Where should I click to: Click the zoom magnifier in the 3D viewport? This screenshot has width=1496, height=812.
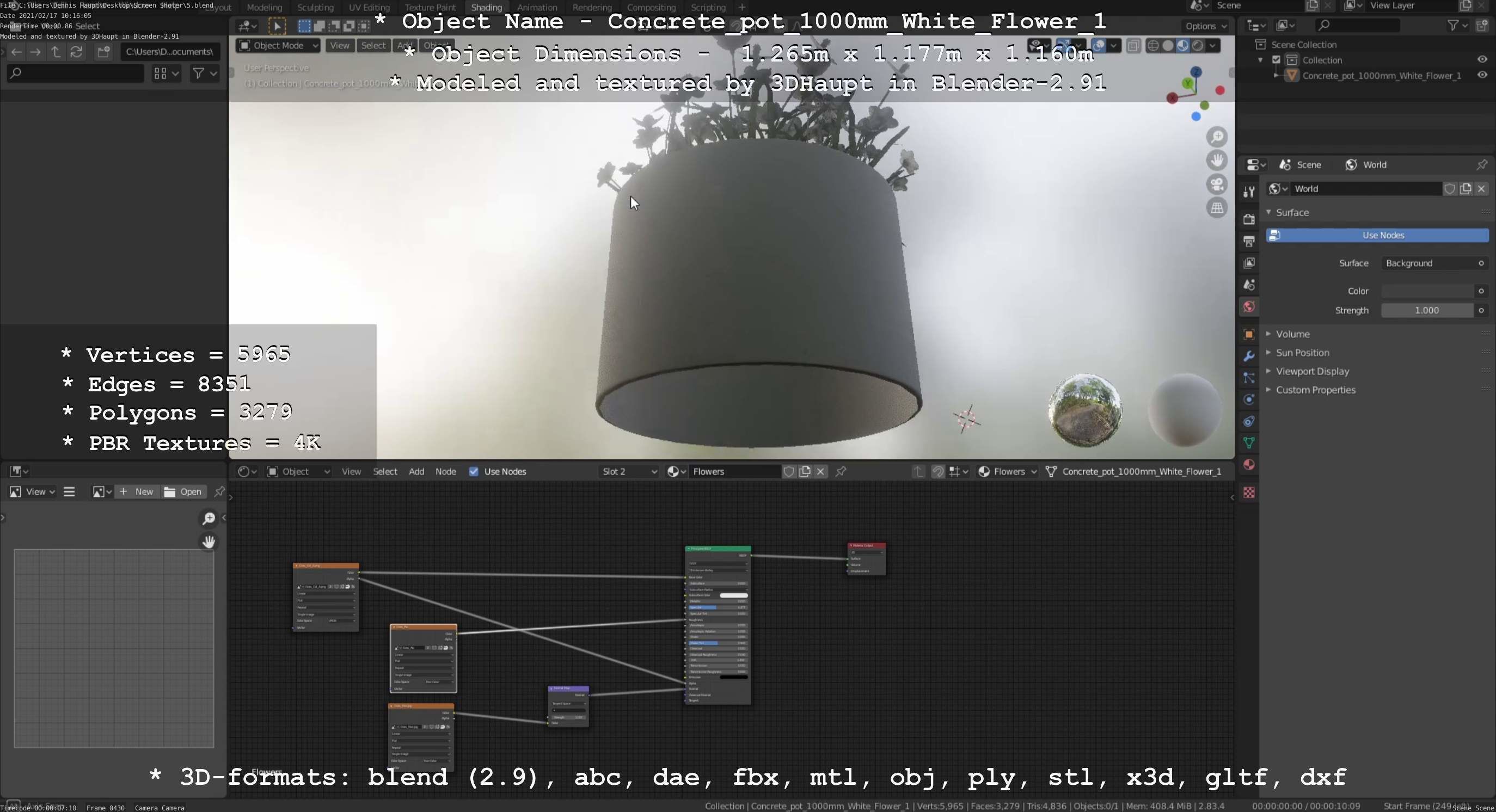(1217, 137)
